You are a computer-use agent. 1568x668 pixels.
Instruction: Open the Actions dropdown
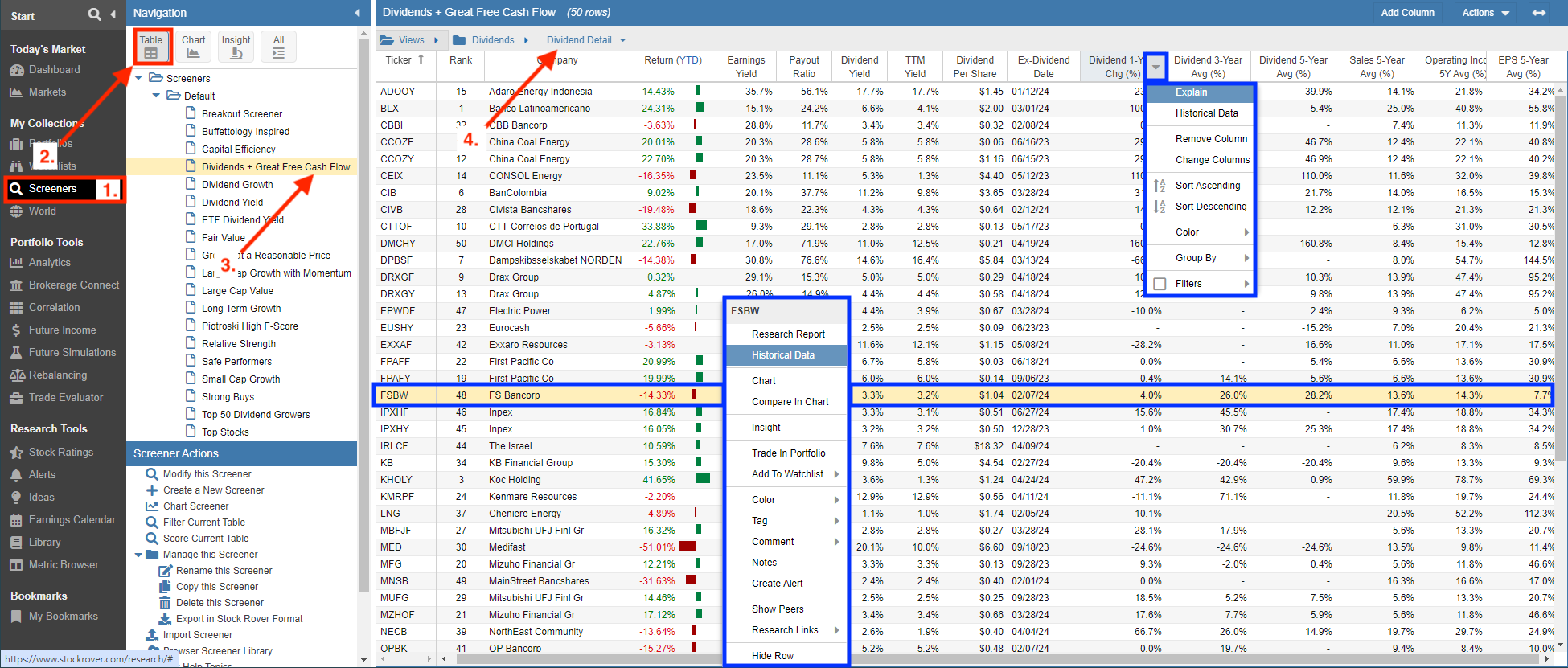pos(1485,13)
